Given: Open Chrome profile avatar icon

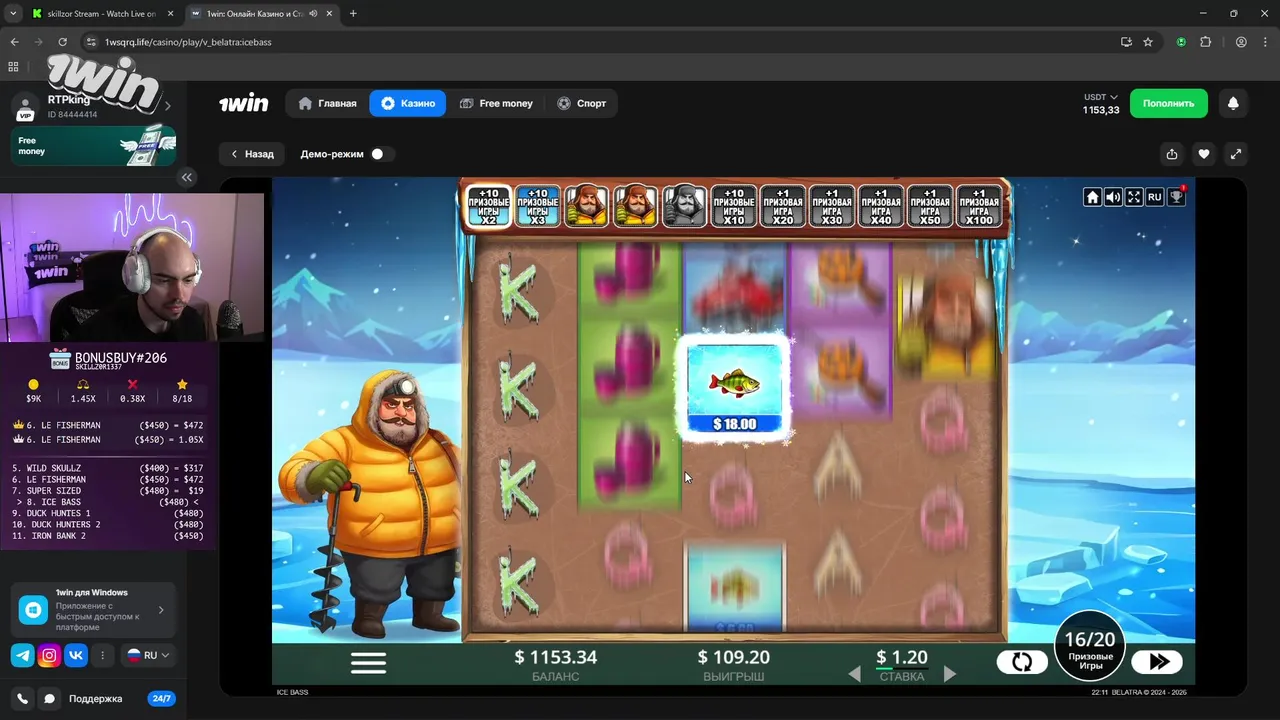Looking at the screenshot, I should pyautogui.click(x=1241, y=42).
